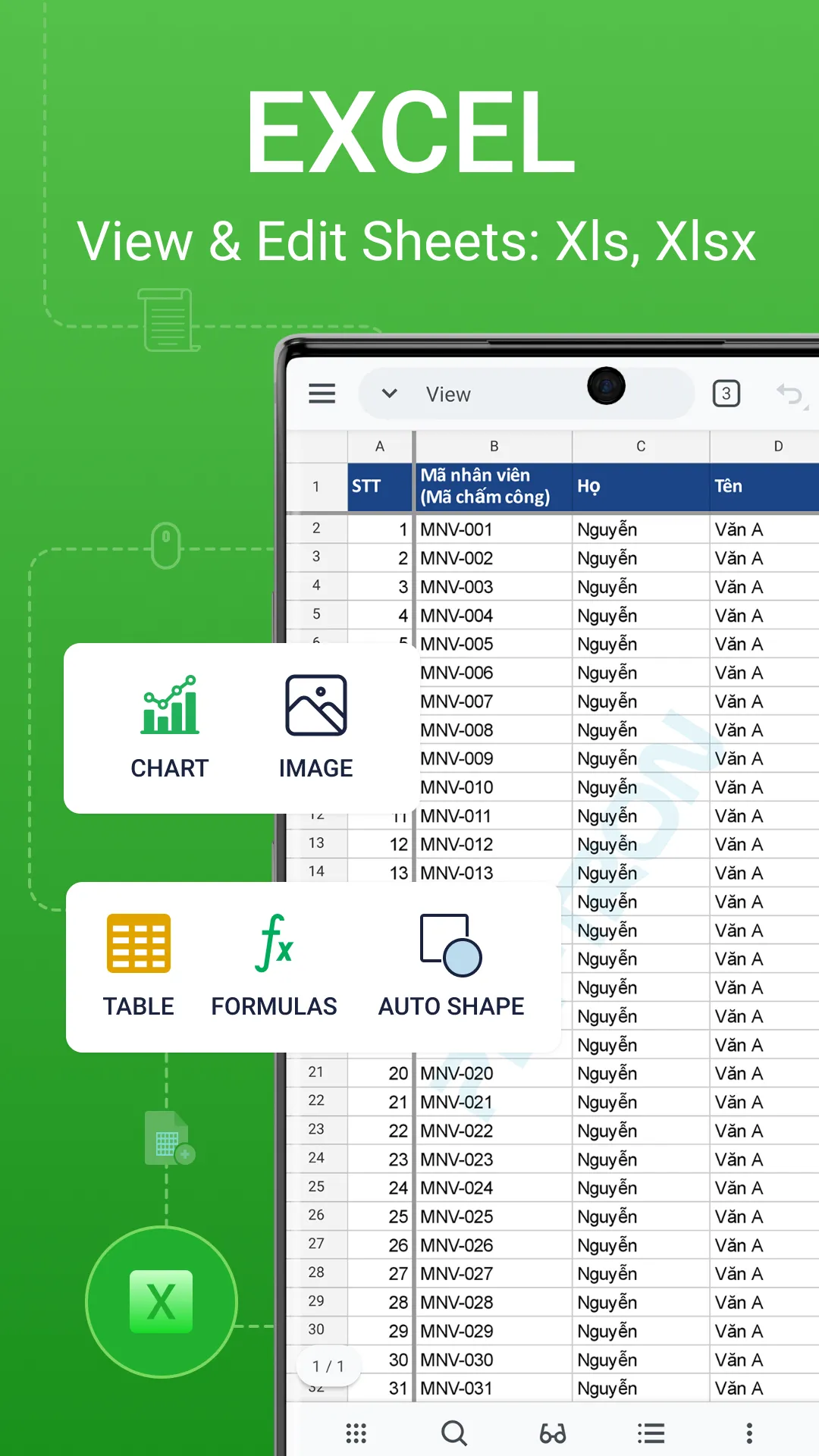The image size is (819, 1456).
Task: Click STT value 1 cell
Action: click(x=380, y=529)
